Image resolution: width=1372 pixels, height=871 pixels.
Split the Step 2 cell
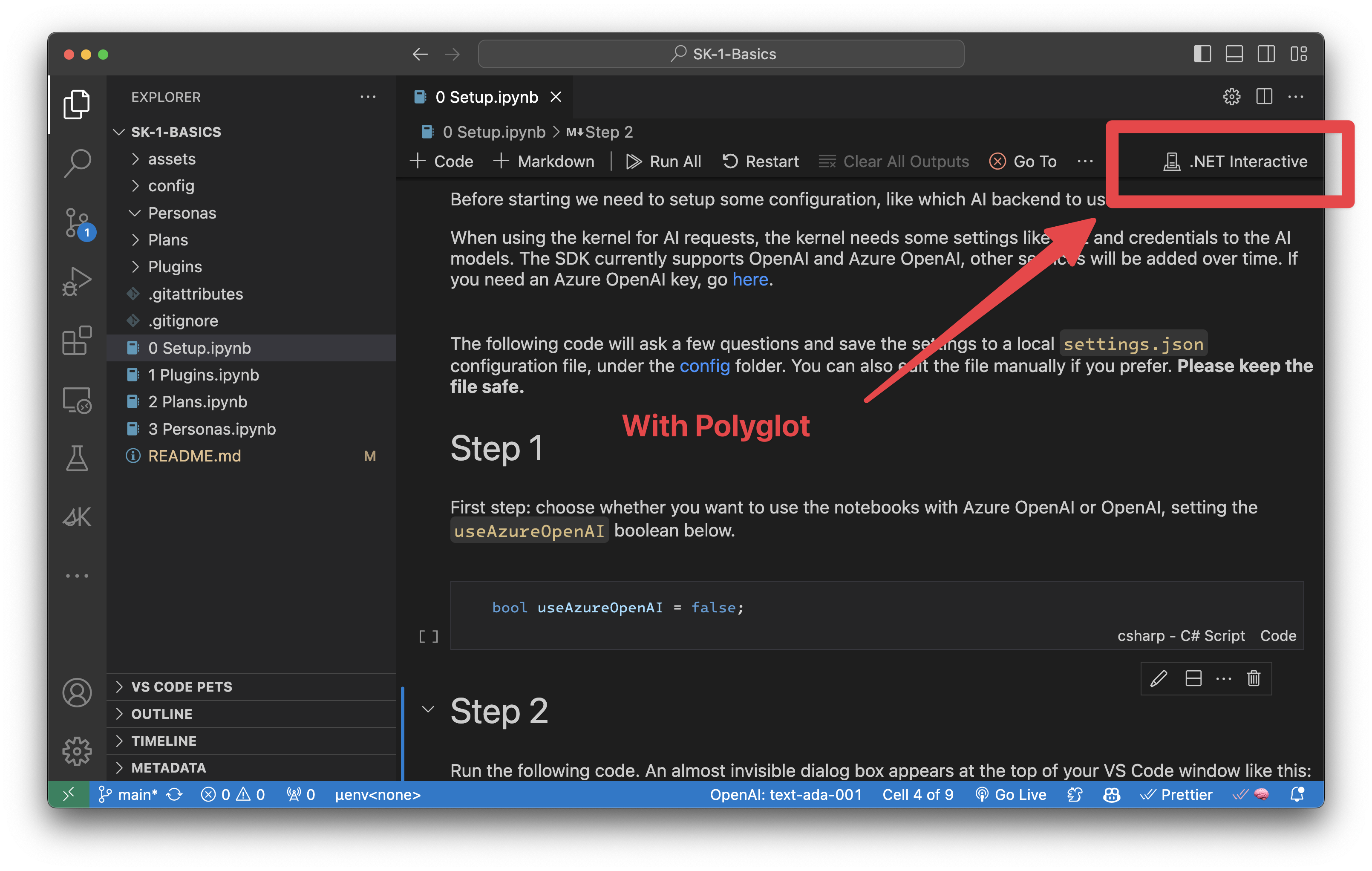pos(1193,678)
